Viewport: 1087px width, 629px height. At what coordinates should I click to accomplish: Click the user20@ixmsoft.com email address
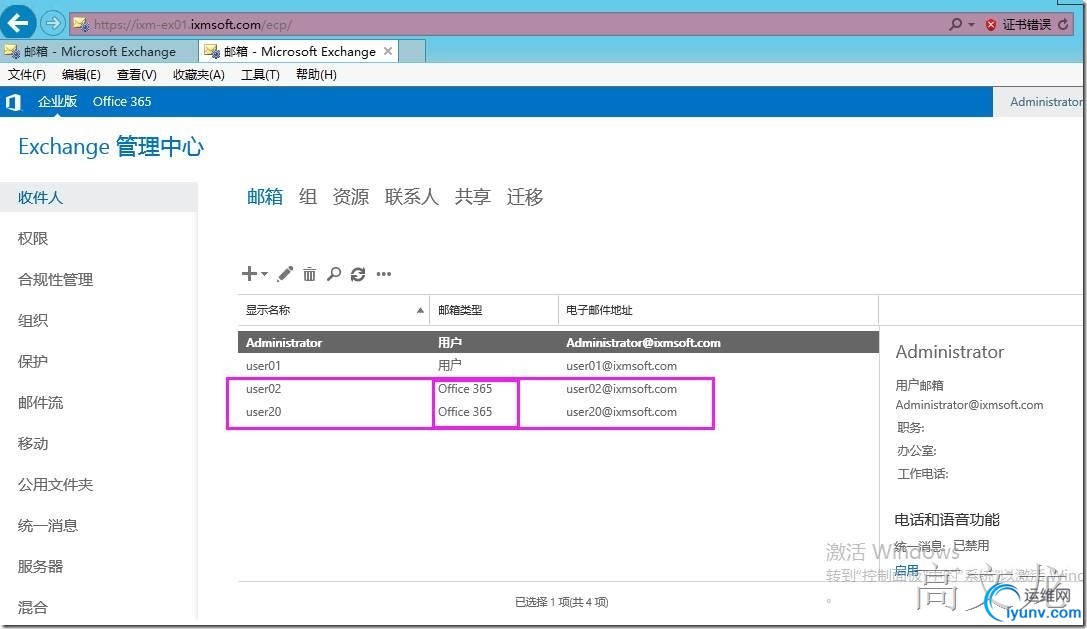click(621, 411)
